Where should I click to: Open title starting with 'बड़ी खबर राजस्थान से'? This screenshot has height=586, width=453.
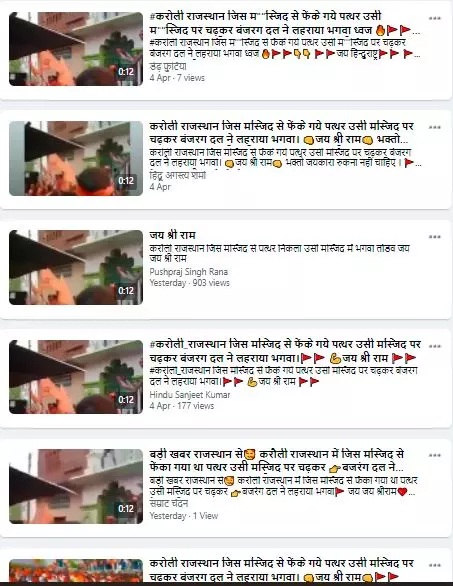pyautogui.click(x=277, y=461)
